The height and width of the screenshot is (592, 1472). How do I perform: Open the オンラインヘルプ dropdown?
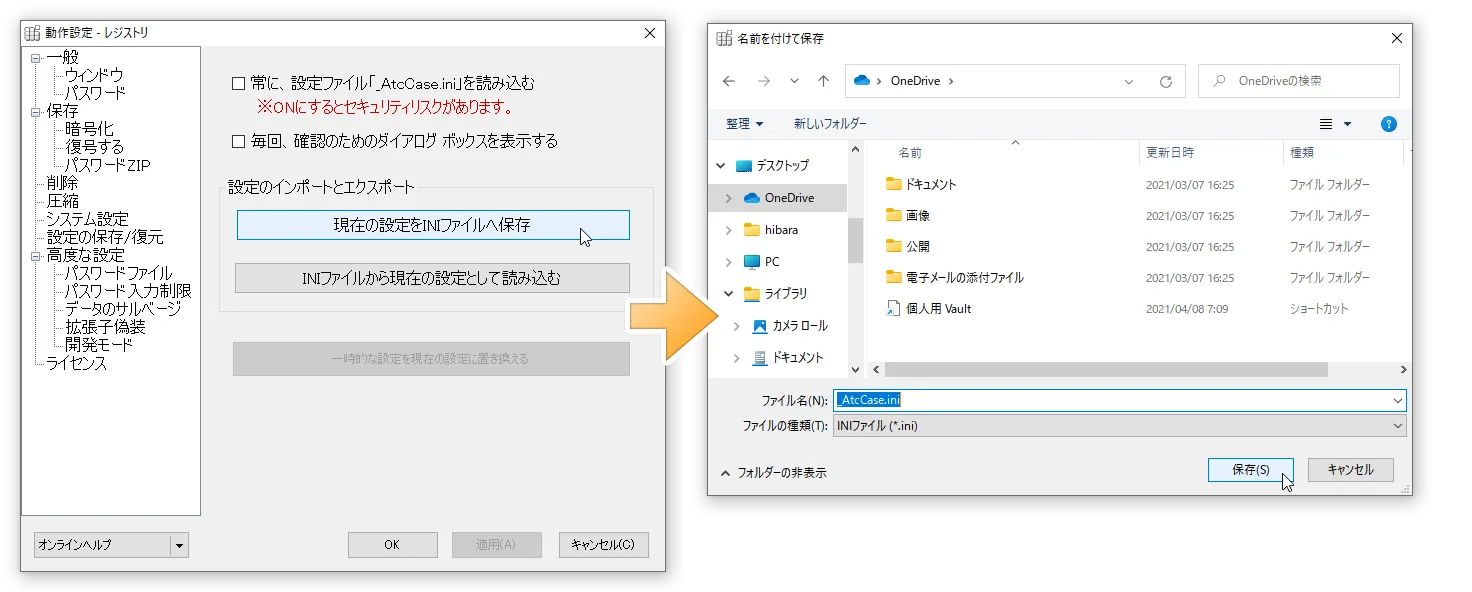pyautogui.click(x=180, y=545)
